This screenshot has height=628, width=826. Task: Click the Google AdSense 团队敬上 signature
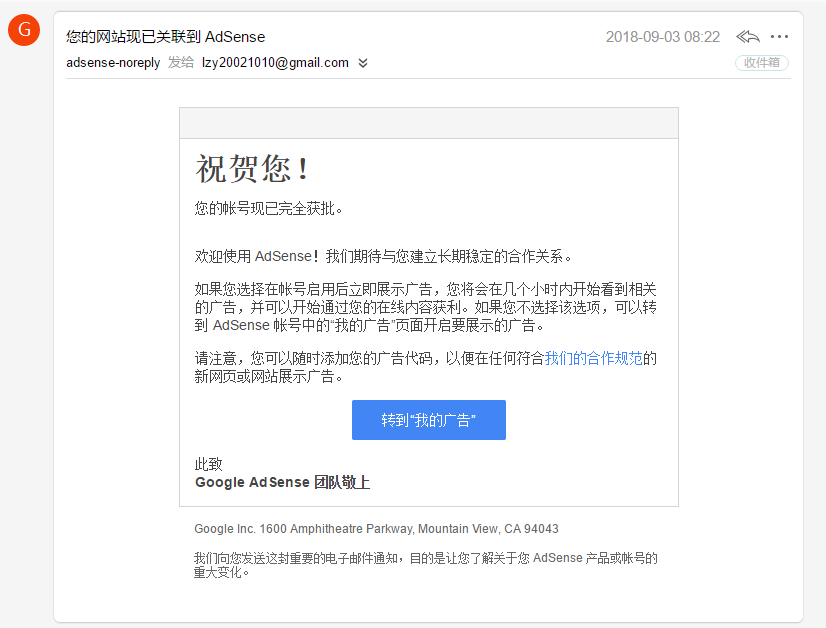click(282, 482)
